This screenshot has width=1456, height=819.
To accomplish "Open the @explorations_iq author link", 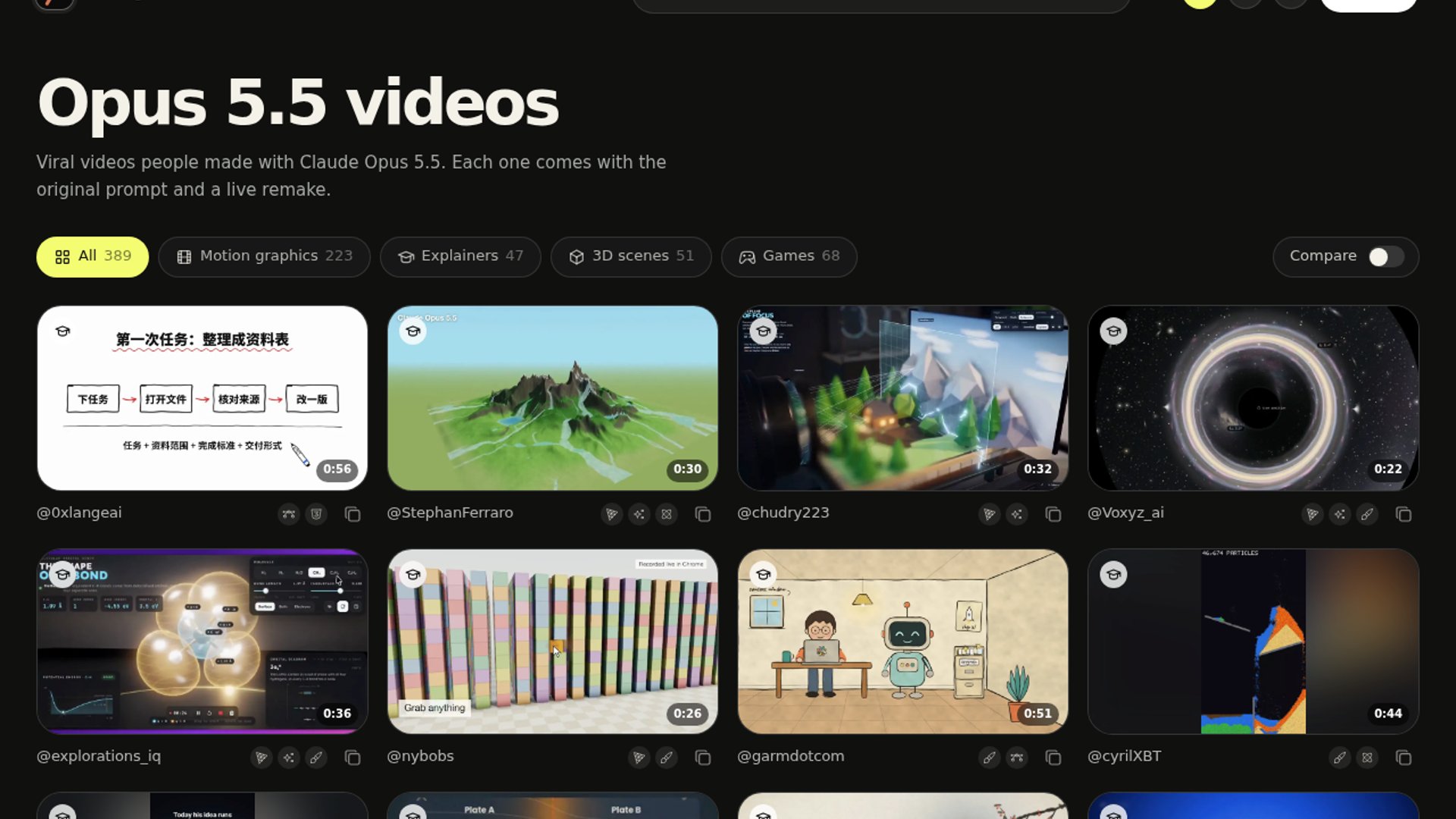I will [x=99, y=756].
